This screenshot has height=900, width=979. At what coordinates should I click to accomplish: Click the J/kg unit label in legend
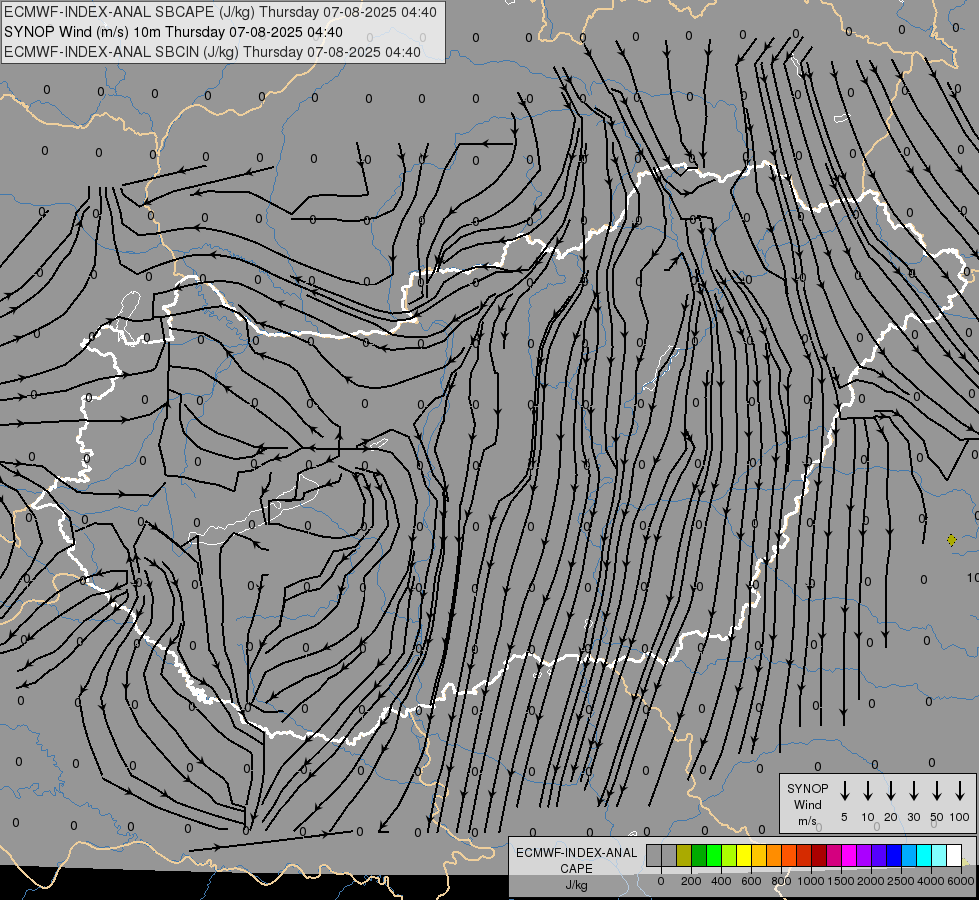576,885
